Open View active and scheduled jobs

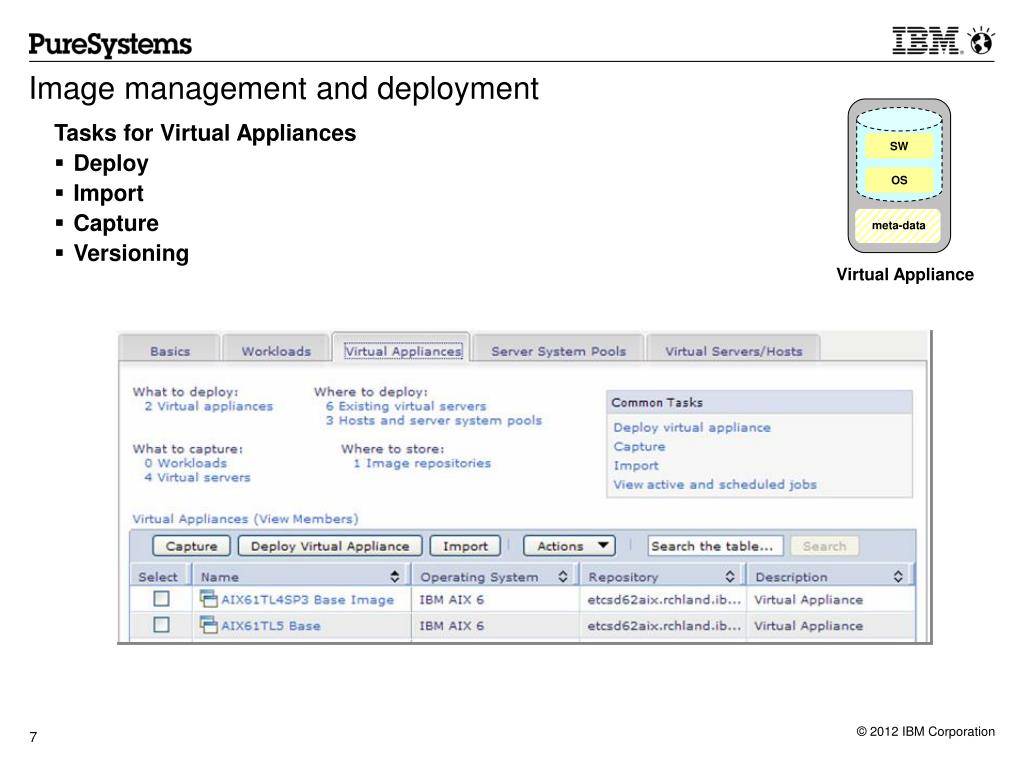(715, 484)
